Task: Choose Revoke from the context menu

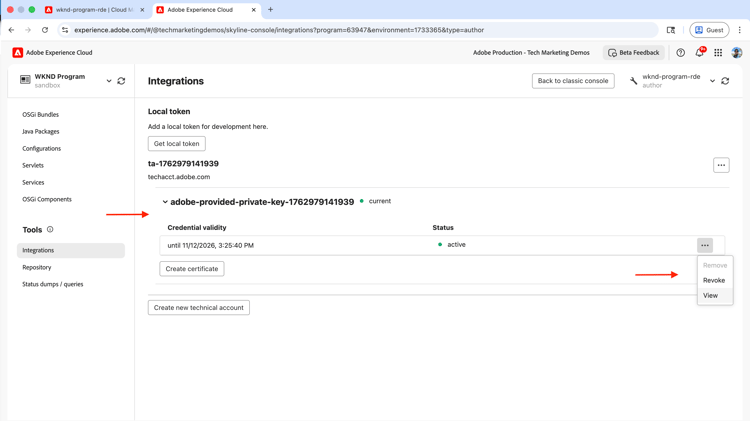Action: (x=714, y=280)
